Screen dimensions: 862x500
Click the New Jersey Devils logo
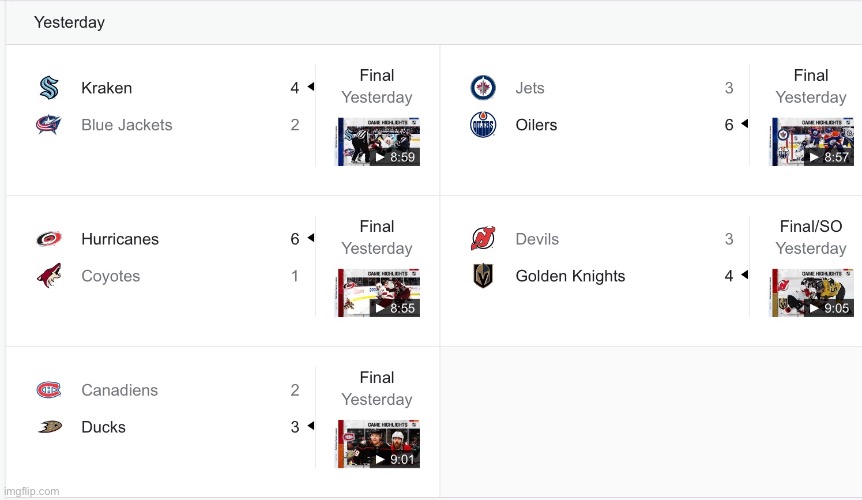483,239
